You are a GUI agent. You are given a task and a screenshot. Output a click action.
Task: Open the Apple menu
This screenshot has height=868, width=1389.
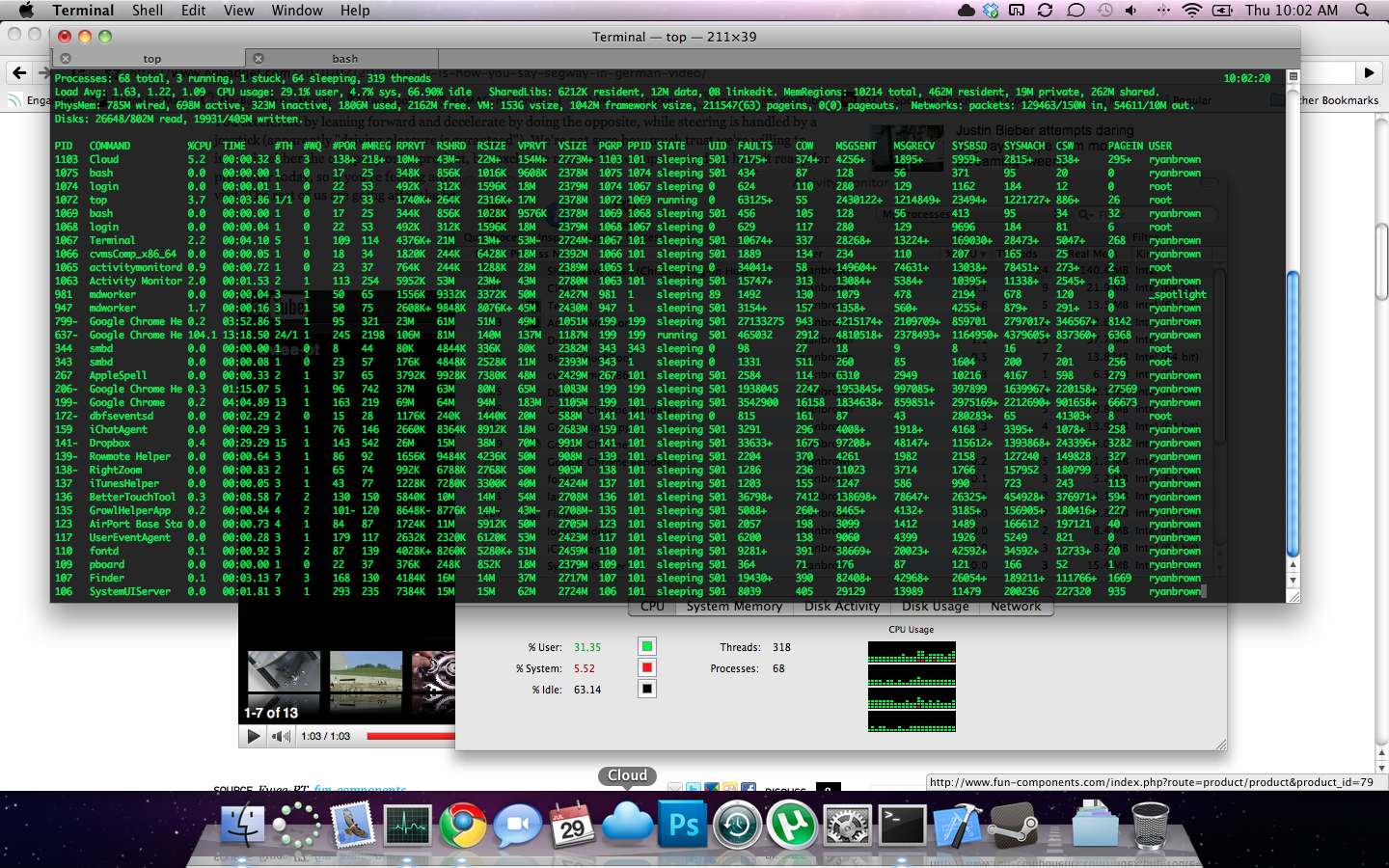(26, 10)
